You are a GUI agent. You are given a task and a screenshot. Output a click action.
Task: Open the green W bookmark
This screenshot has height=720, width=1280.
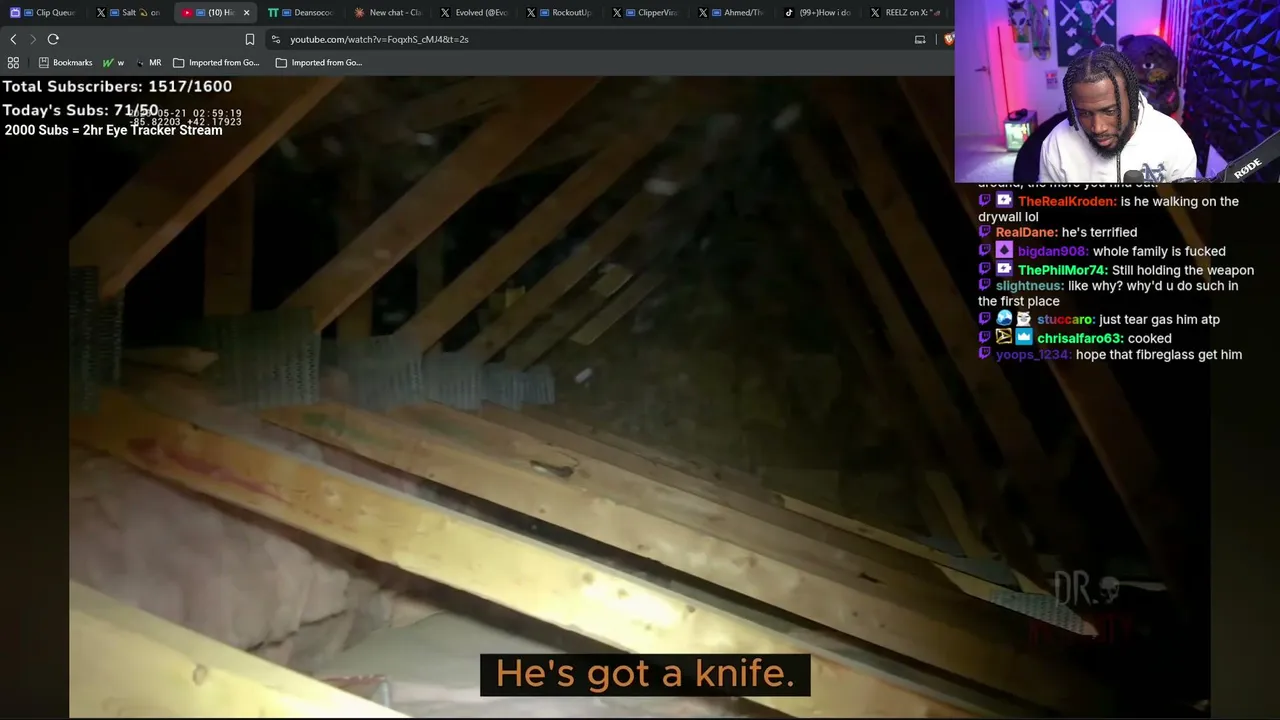pyautogui.click(x=113, y=62)
